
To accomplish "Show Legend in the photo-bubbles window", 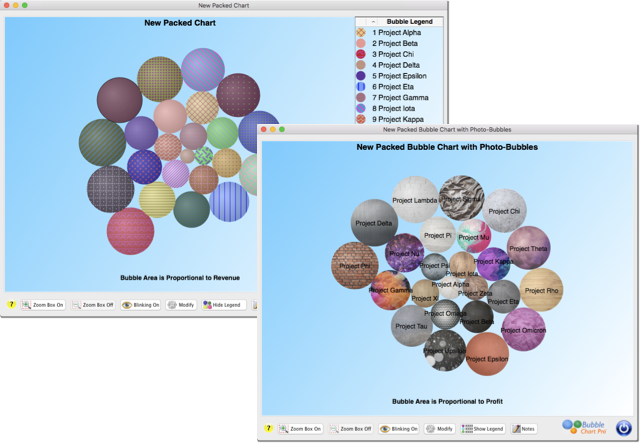I will [x=483, y=428].
